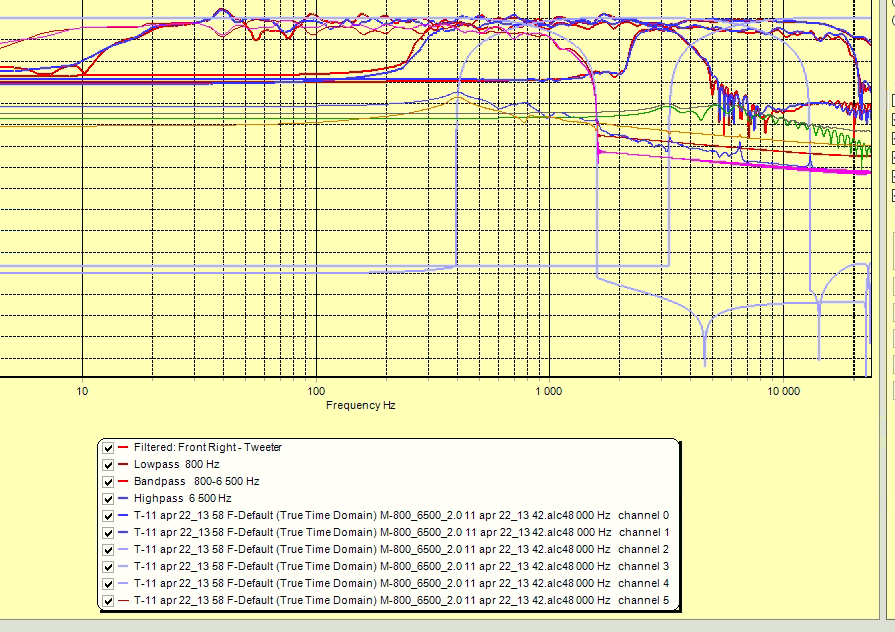
Task: Click the 'Frequency Hz' axis title
Action: point(361,405)
